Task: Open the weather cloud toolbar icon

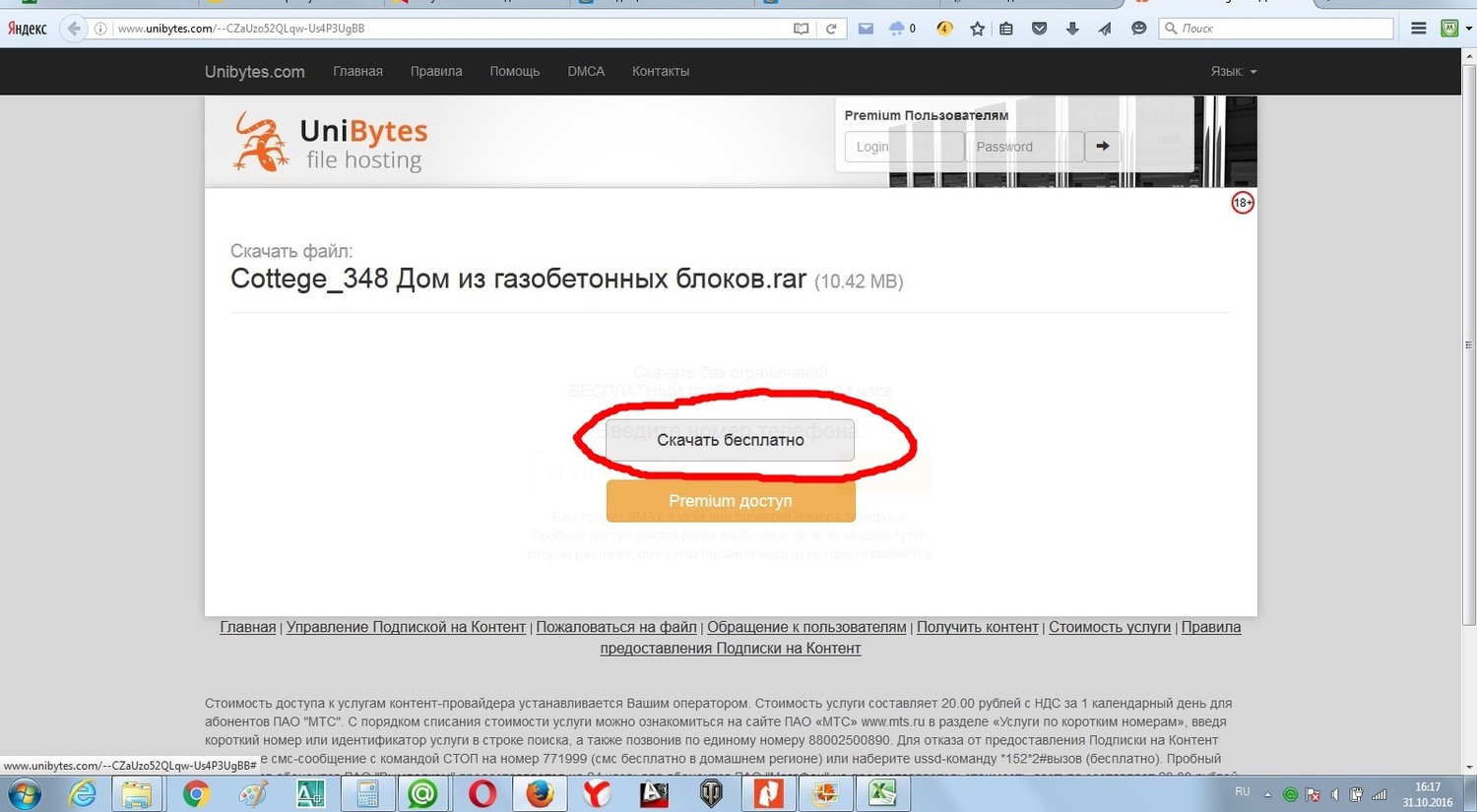Action: pos(896,29)
